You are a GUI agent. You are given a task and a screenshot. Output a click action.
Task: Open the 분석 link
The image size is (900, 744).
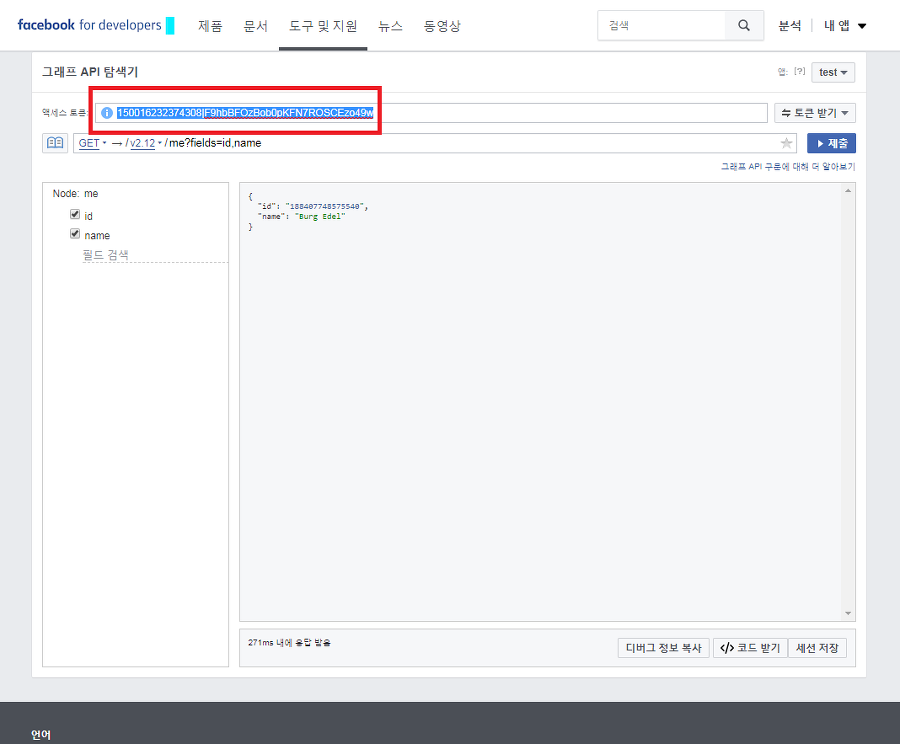pos(790,25)
